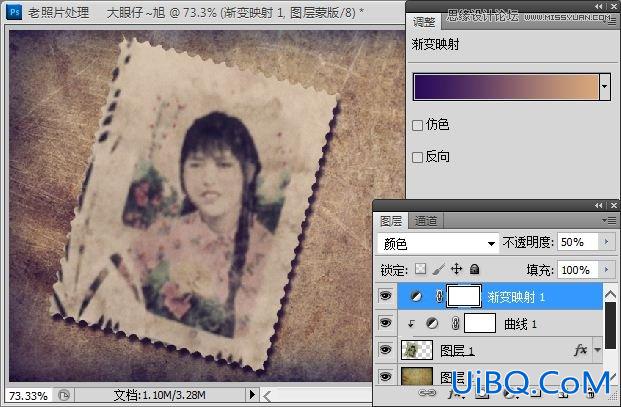The width and height of the screenshot is (621, 407).
Task: Close the 调整 panel group
Action: click(x=613, y=6)
